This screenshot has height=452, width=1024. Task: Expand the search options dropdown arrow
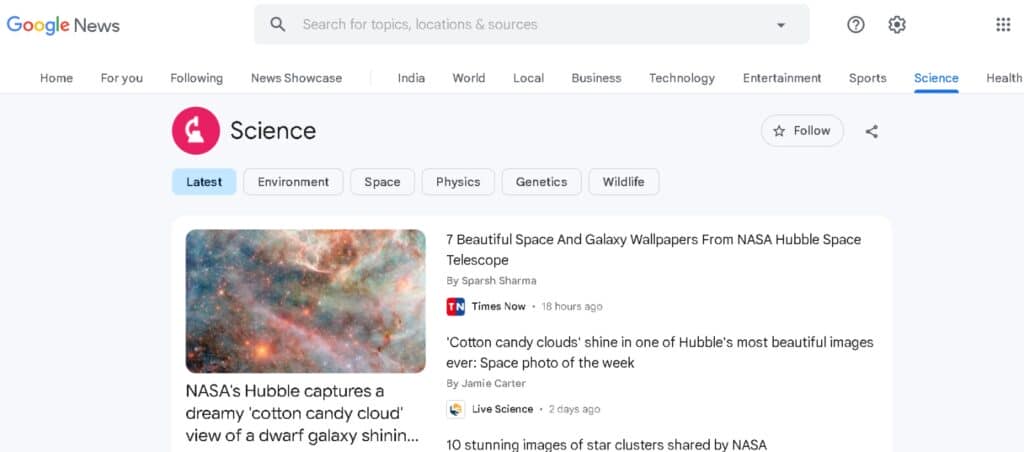click(x=781, y=25)
